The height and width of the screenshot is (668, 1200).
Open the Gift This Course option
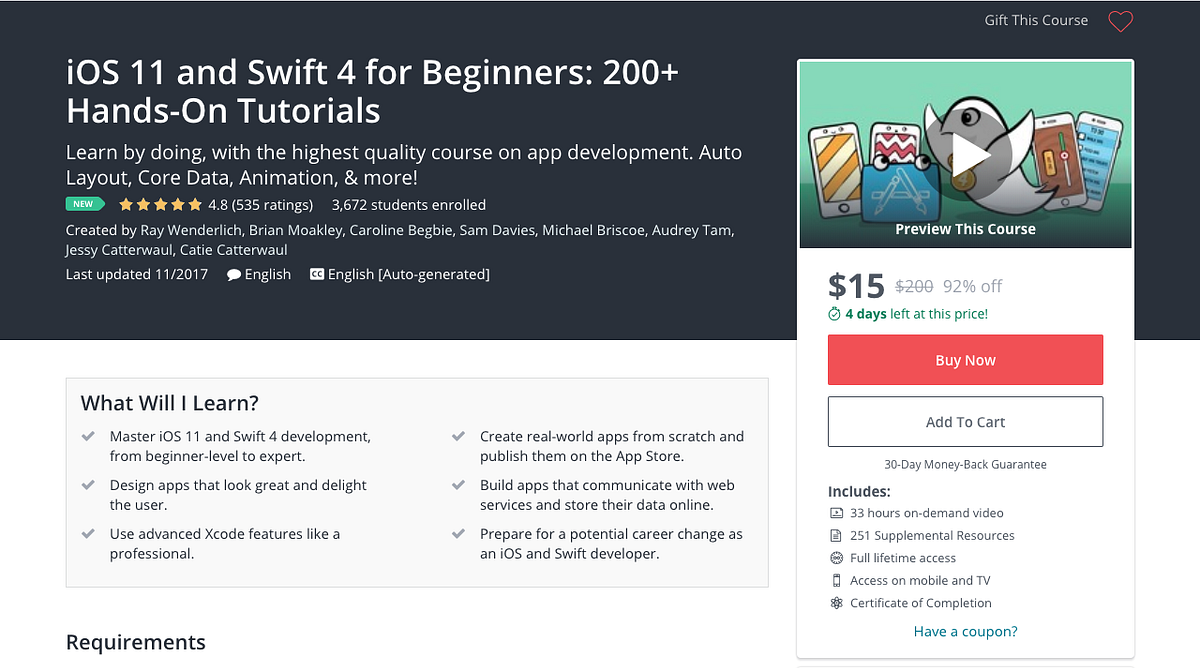pyautogui.click(x=1036, y=20)
